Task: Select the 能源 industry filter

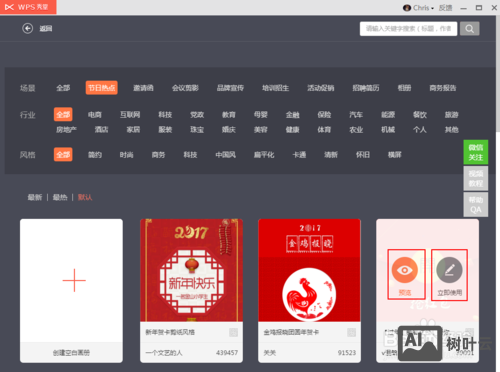Action: coord(388,115)
